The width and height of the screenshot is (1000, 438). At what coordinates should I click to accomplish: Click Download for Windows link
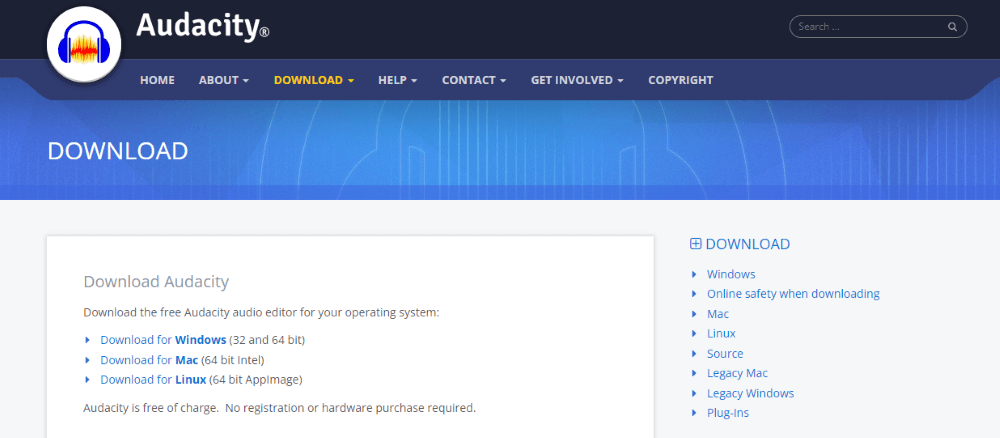tap(163, 340)
